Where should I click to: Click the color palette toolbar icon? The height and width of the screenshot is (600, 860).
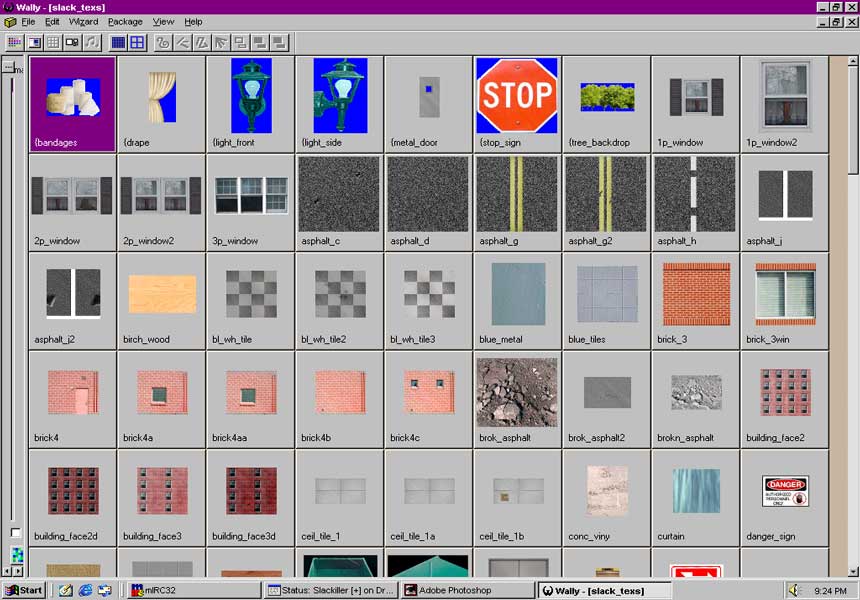(x=14, y=42)
